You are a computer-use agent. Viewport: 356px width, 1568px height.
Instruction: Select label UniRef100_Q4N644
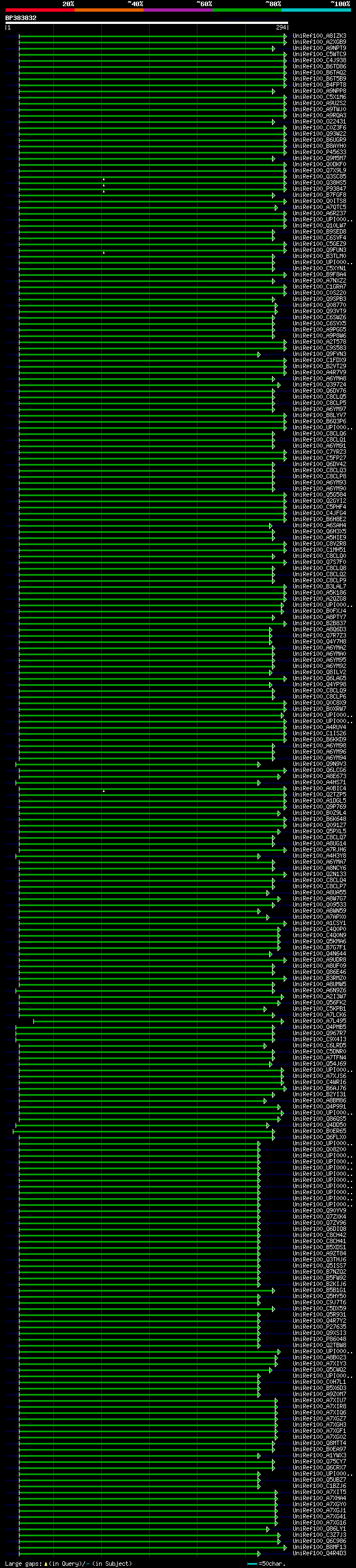(x=319, y=954)
